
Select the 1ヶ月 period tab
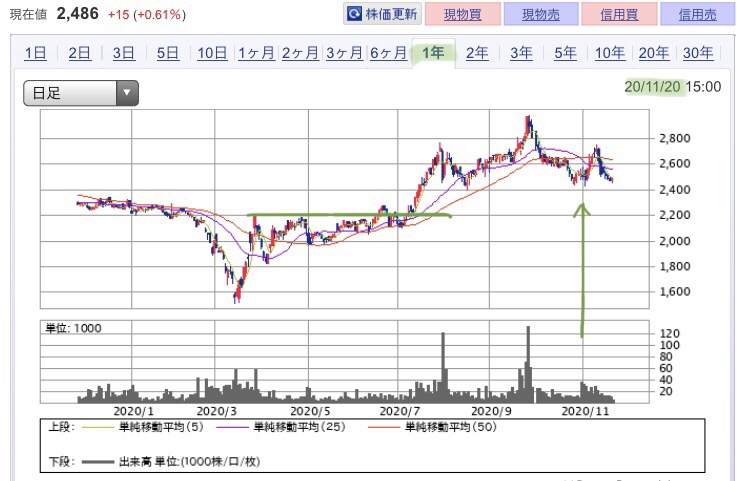tap(256, 53)
